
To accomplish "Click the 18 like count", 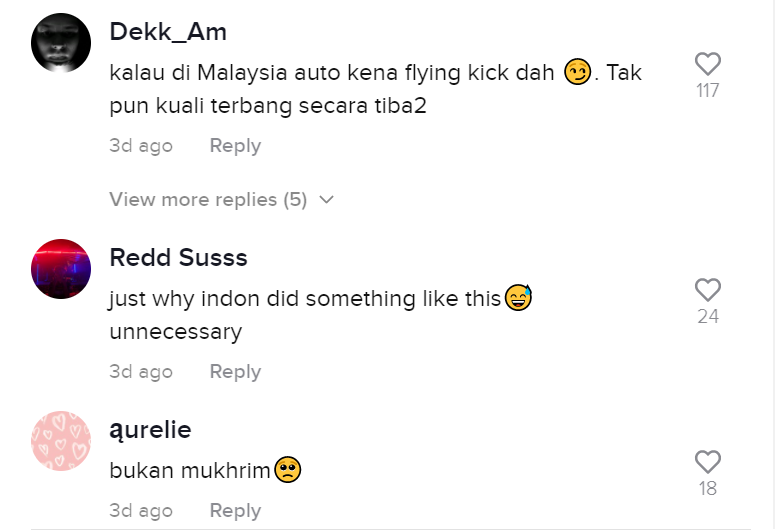I will coord(707,489).
